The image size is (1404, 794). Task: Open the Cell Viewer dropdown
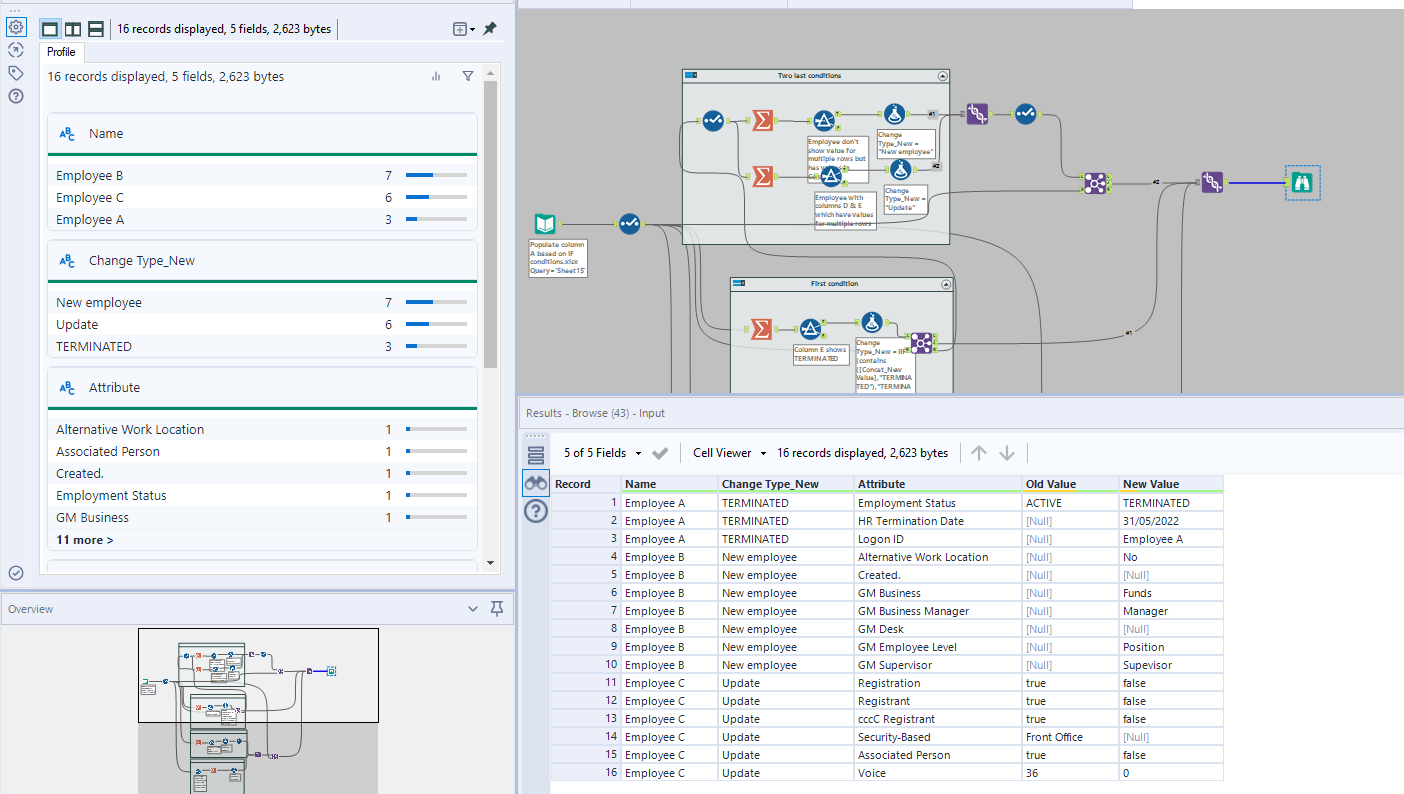pos(729,453)
